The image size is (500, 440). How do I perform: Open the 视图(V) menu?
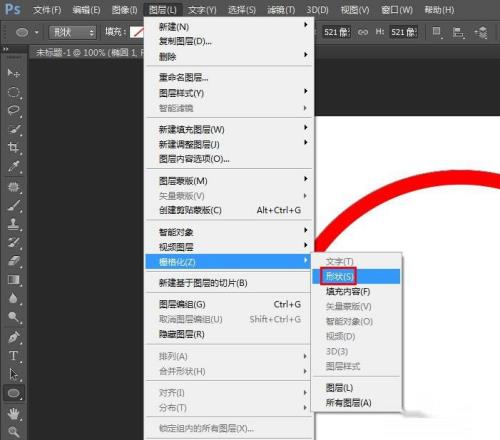pyautogui.click(x=355, y=10)
